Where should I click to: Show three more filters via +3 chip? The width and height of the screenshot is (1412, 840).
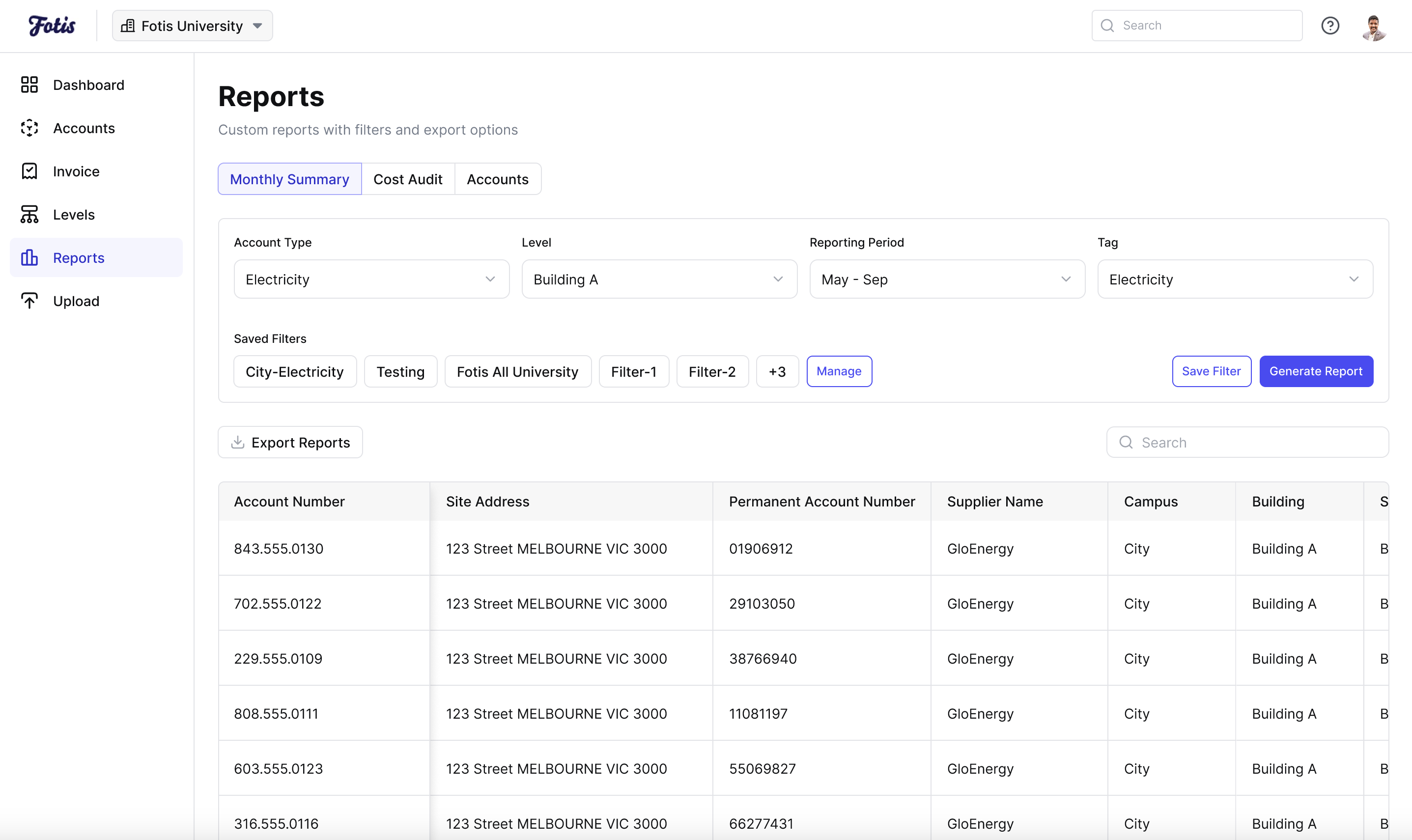[777, 371]
